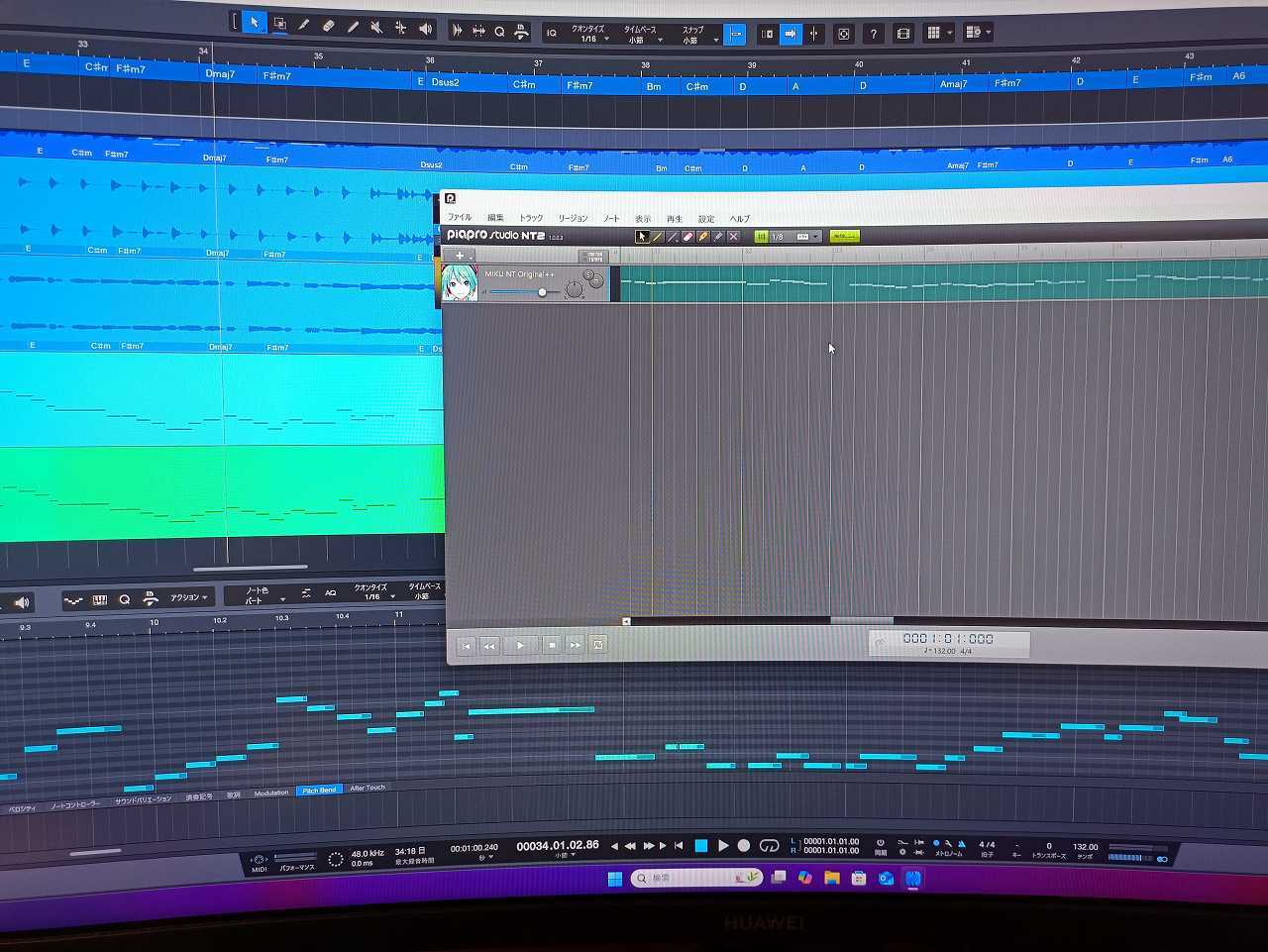This screenshot has height=952, width=1268.
Task: Toggle the mute button on MIKU track
Action: [596, 281]
